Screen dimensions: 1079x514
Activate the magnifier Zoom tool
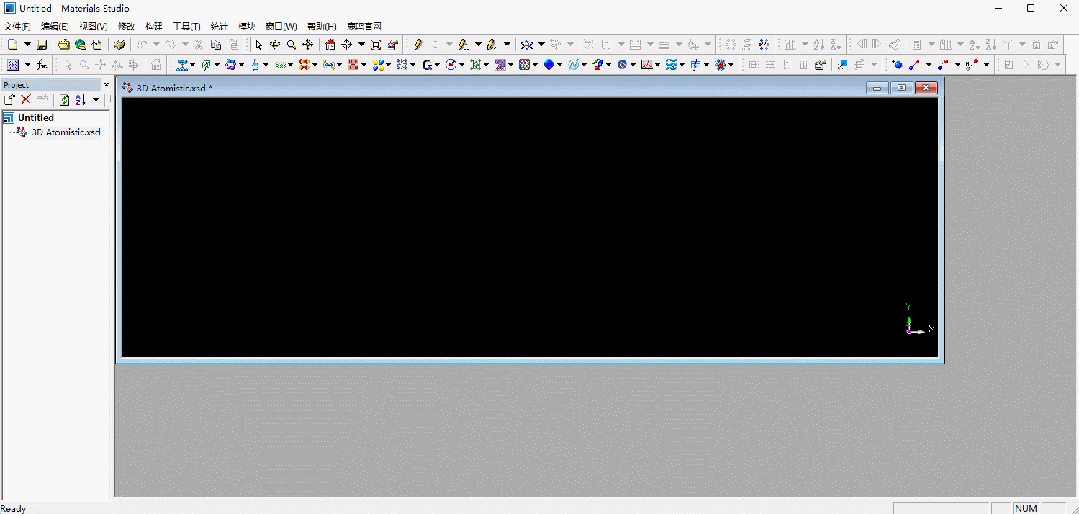click(291, 45)
